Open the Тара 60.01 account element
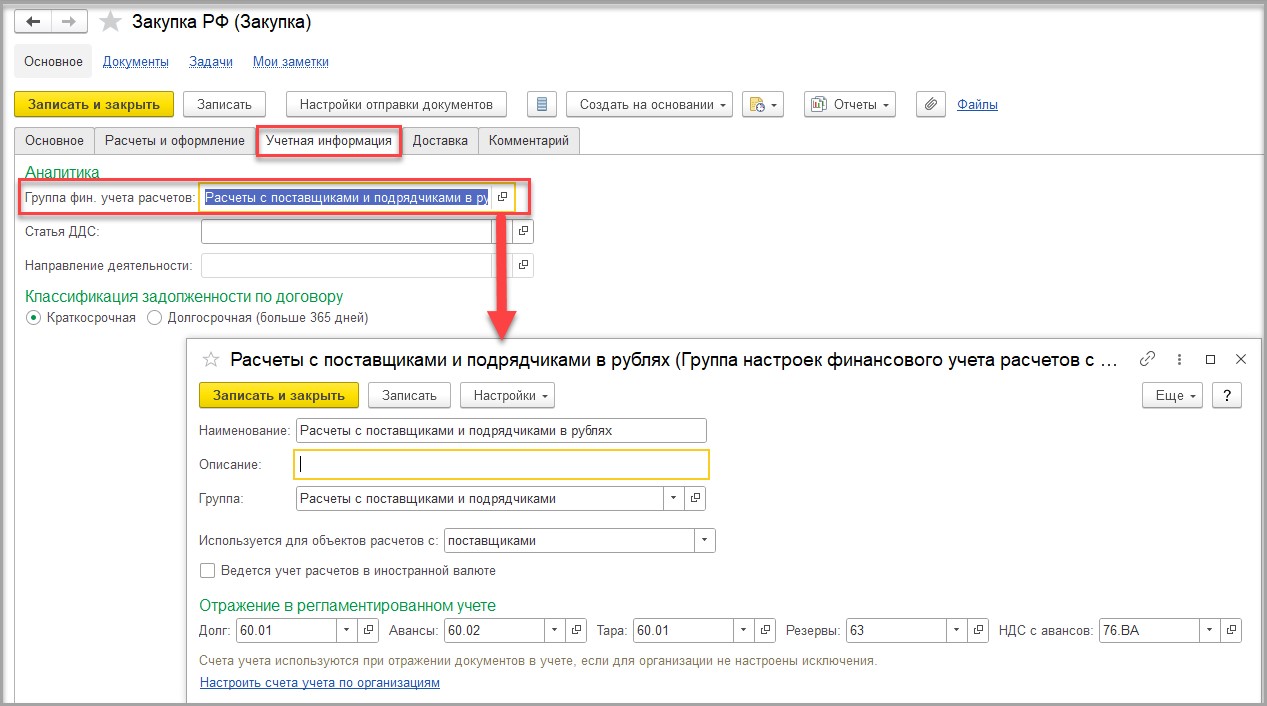Image resolution: width=1267 pixels, height=706 pixels. point(766,630)
